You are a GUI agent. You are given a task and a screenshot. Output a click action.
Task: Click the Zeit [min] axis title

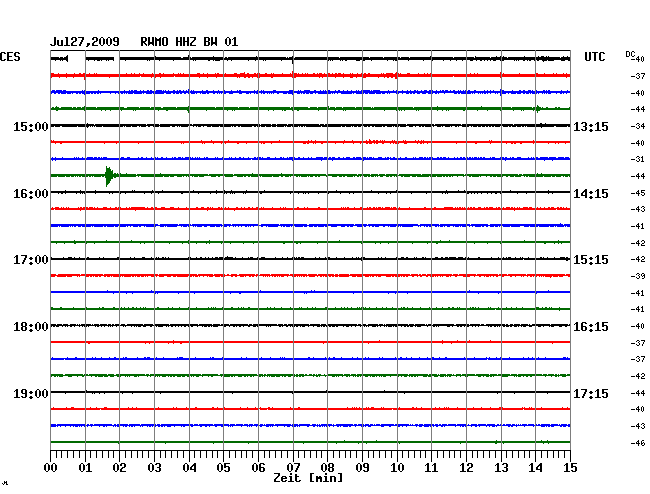pos(308,478)
